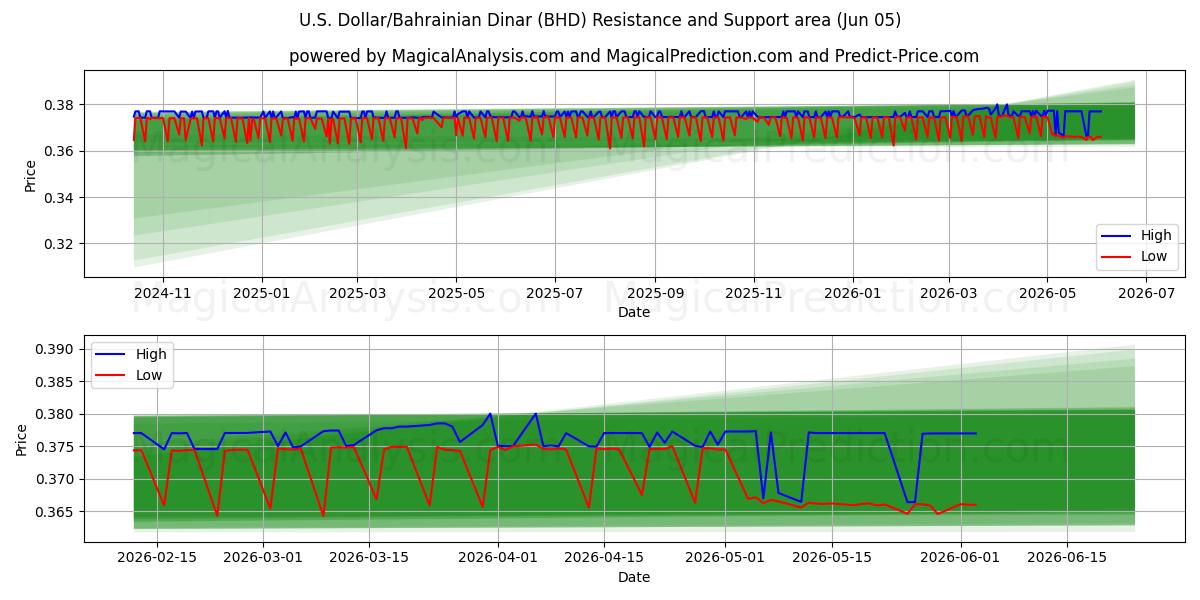The height and width of the screenshot is (600, 1200).
Task: Click the 2025-09 date tick label
Action: [x=656, y=294]
